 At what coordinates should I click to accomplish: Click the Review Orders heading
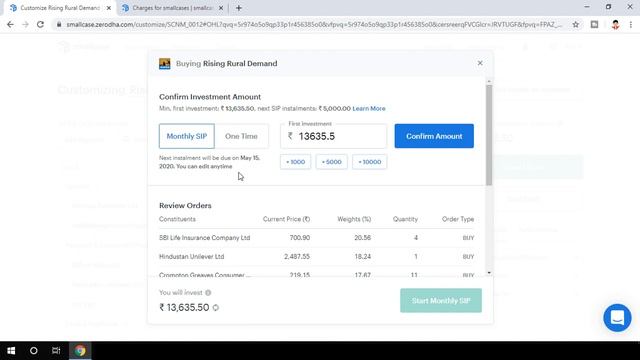(185, 205)
